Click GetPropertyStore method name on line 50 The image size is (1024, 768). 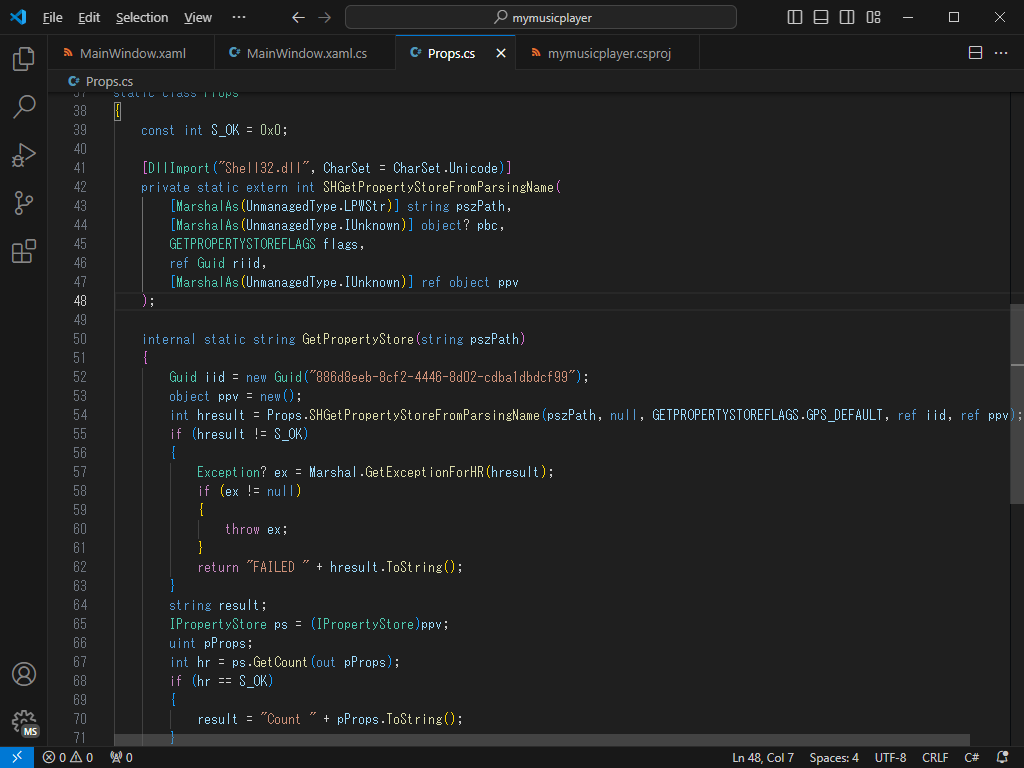[x=358, y=340]
